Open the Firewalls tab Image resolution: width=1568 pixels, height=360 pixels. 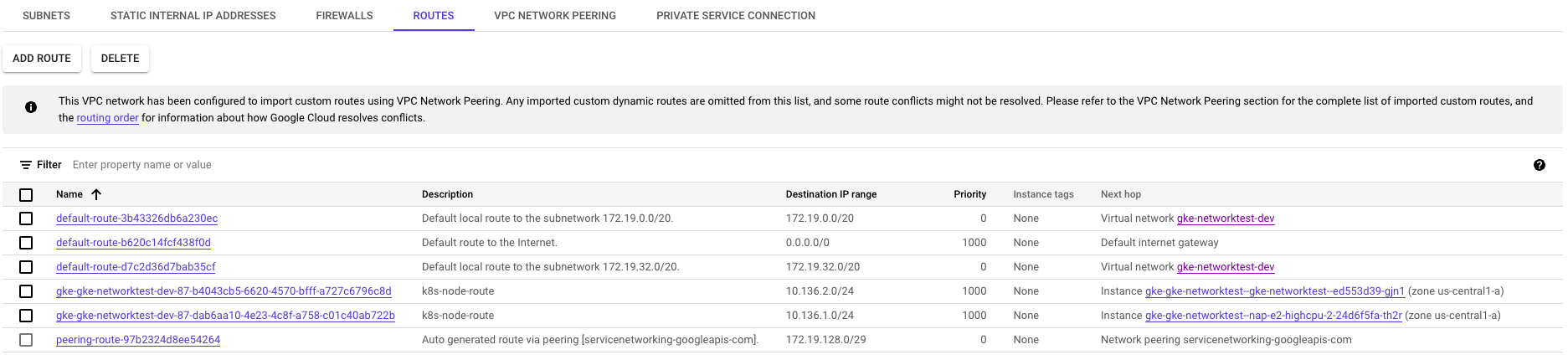click(x=344, y=15)
